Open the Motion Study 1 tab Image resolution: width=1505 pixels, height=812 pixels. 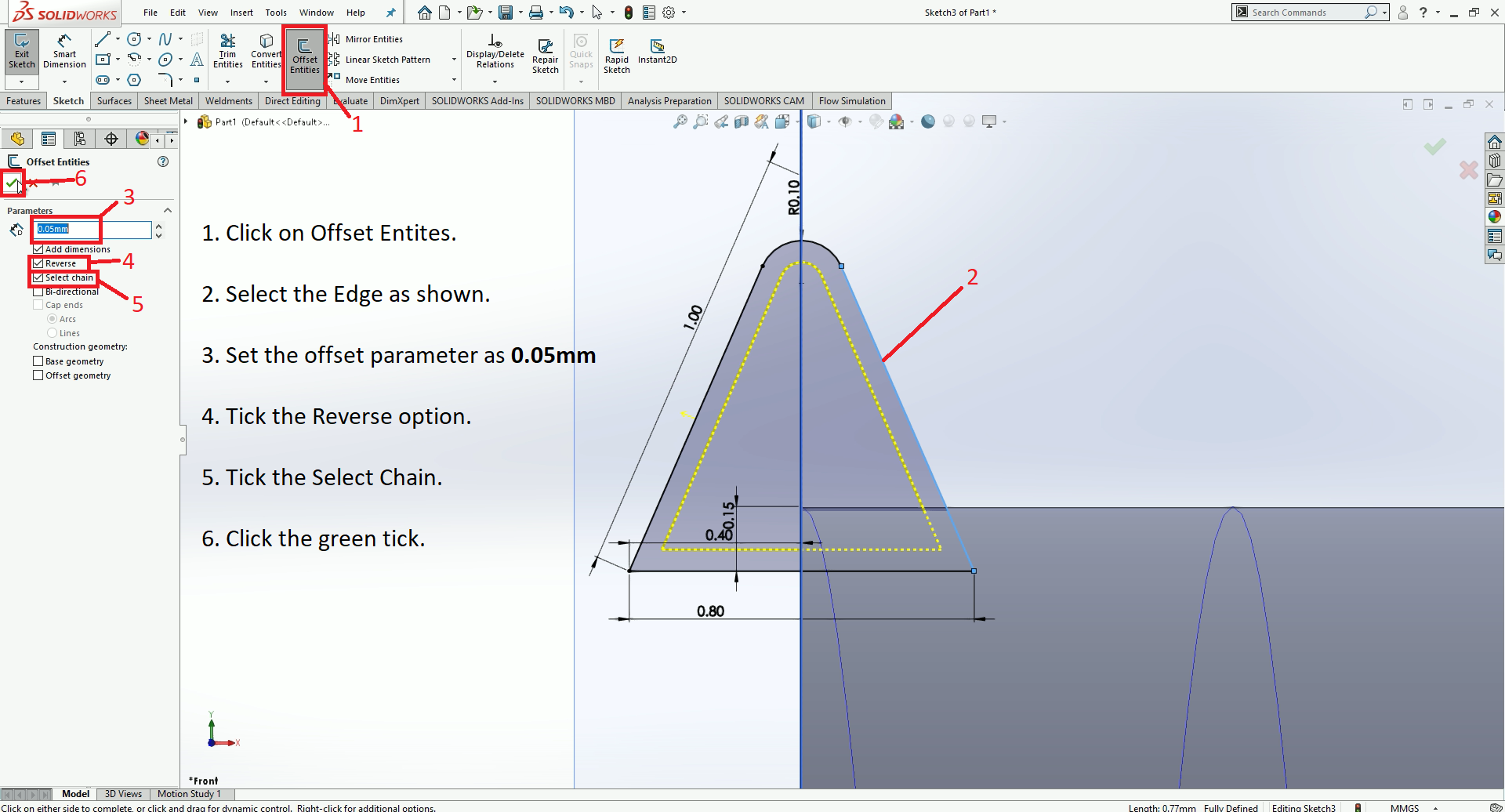(x=189, y=794)
